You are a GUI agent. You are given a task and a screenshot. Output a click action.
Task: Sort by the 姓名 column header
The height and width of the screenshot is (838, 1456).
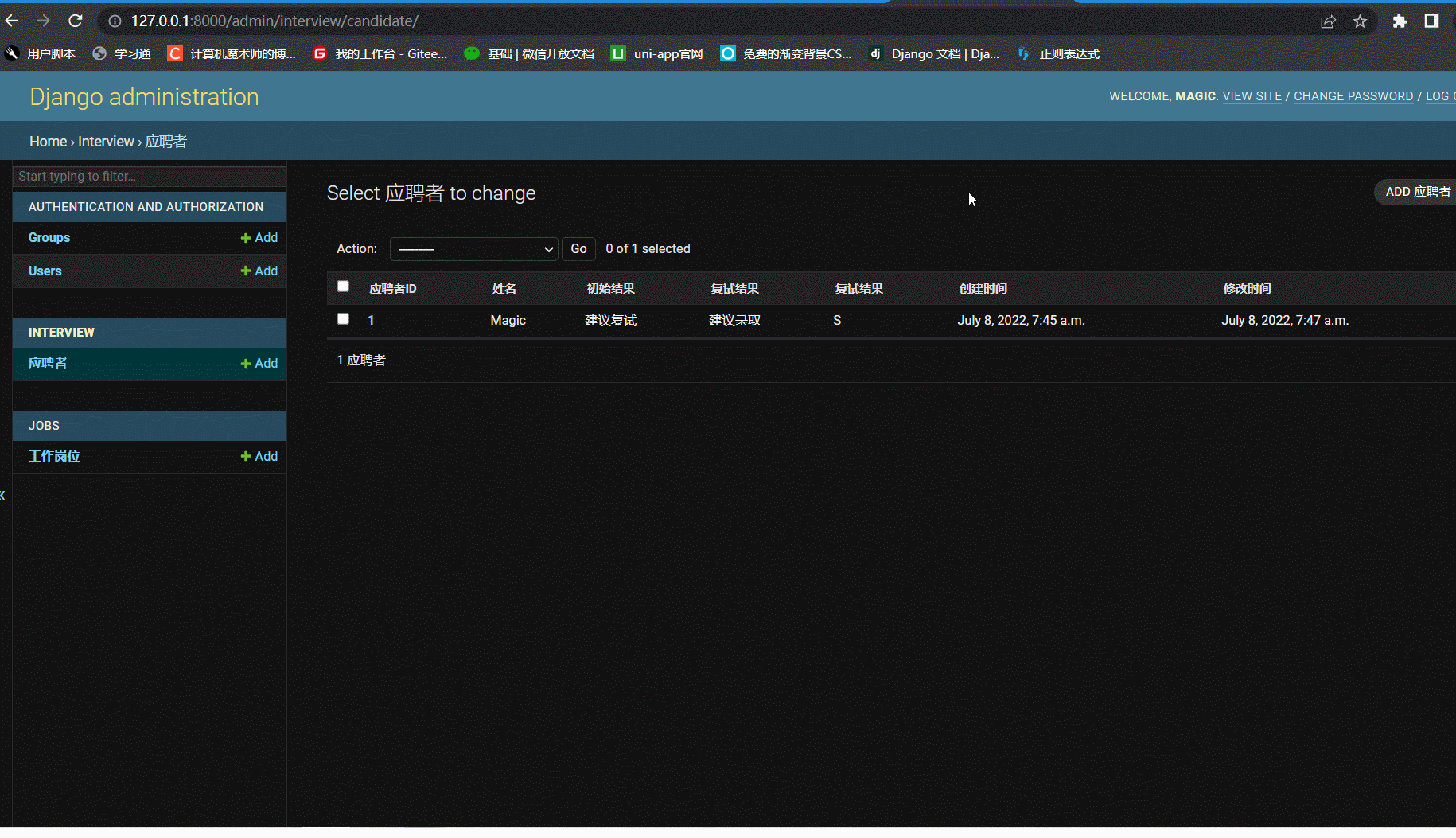[x=504, y=288]
